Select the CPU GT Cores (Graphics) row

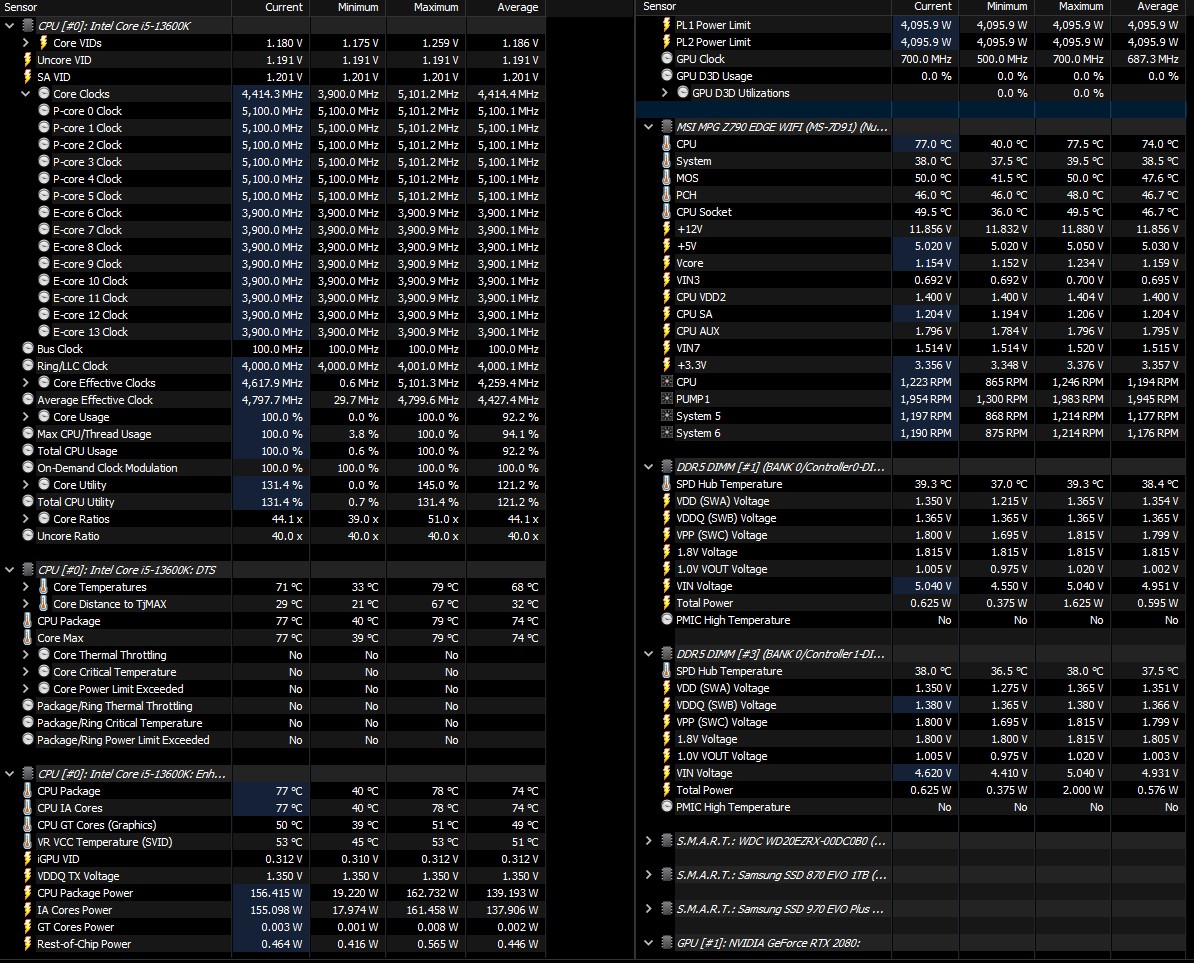pyautogui.click(x=273, y=824)
